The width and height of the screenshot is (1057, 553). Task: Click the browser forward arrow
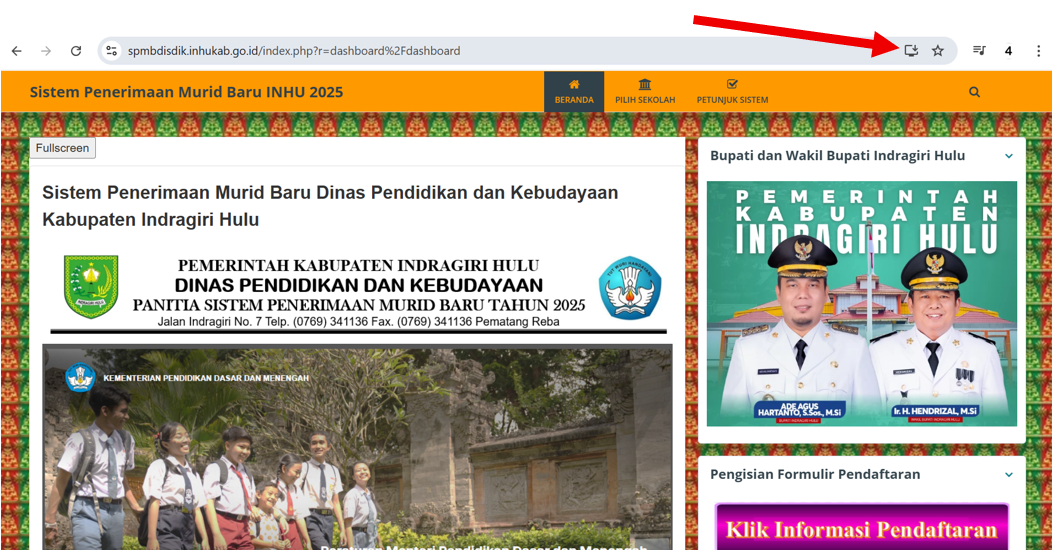(x=46, y=51)
